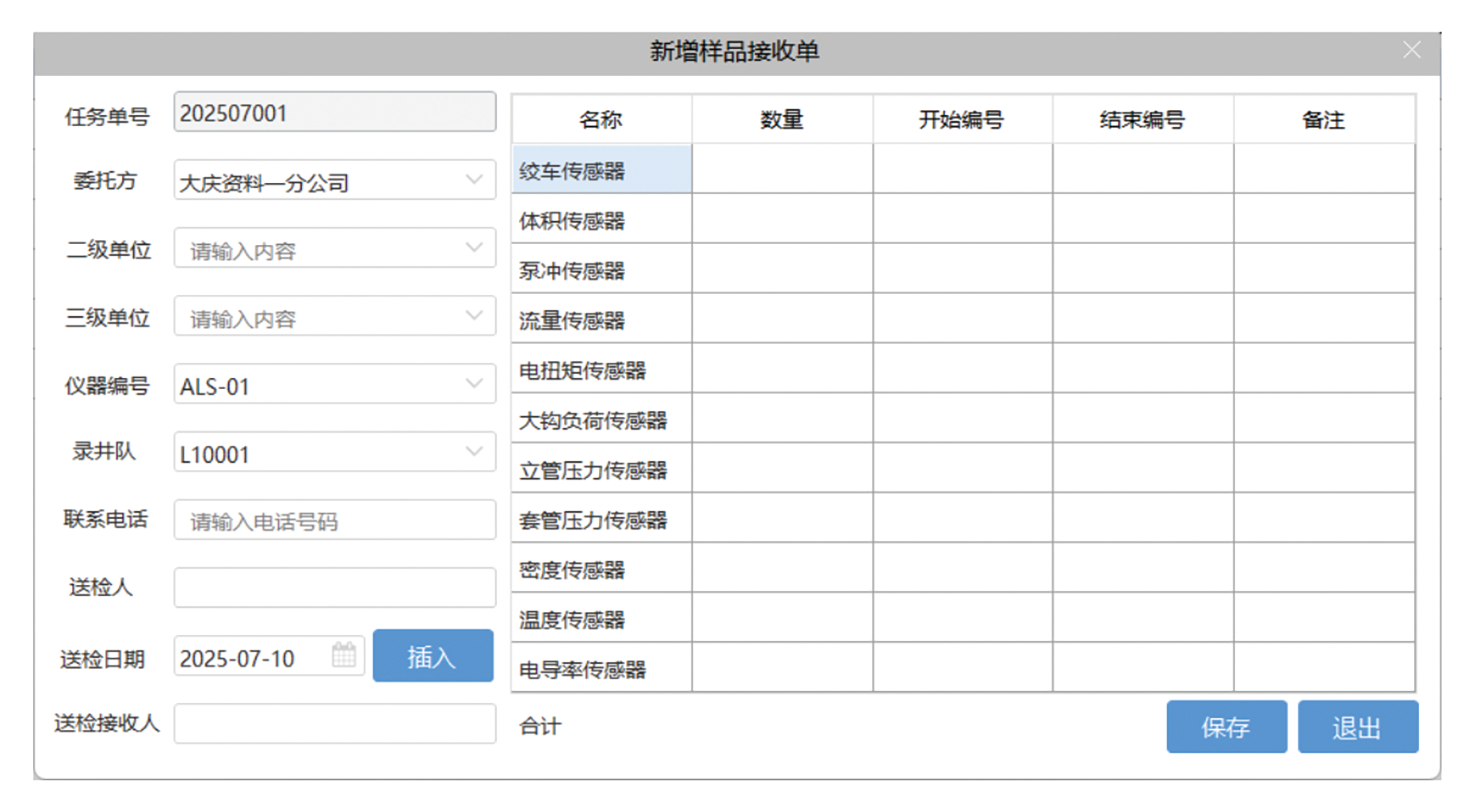The width and height of the screenshot is (1476, 810).
Task: Select the 电导率传感器 row name cell
Action: pos(601,668)
